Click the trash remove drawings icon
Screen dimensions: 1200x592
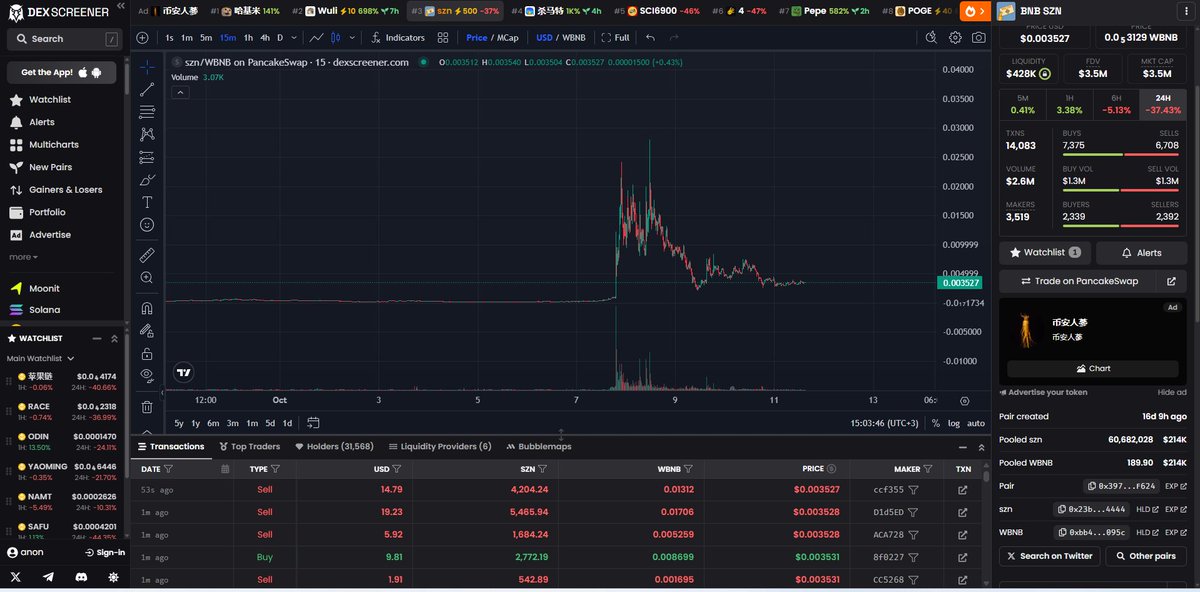147,407
